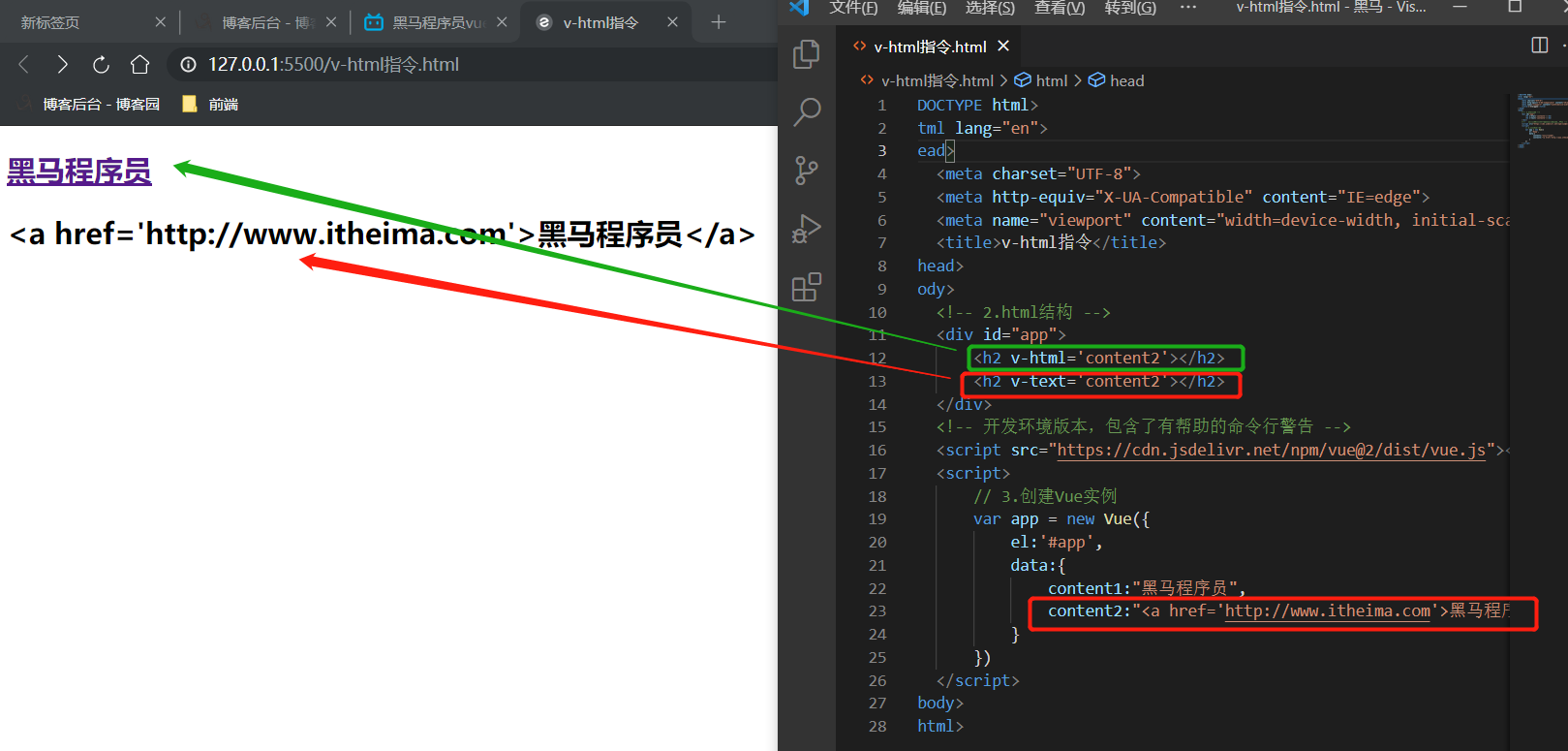Click the 开发环境版本 comment line
Viewport: 1568px width, 751px height.
click(1143, 426)
